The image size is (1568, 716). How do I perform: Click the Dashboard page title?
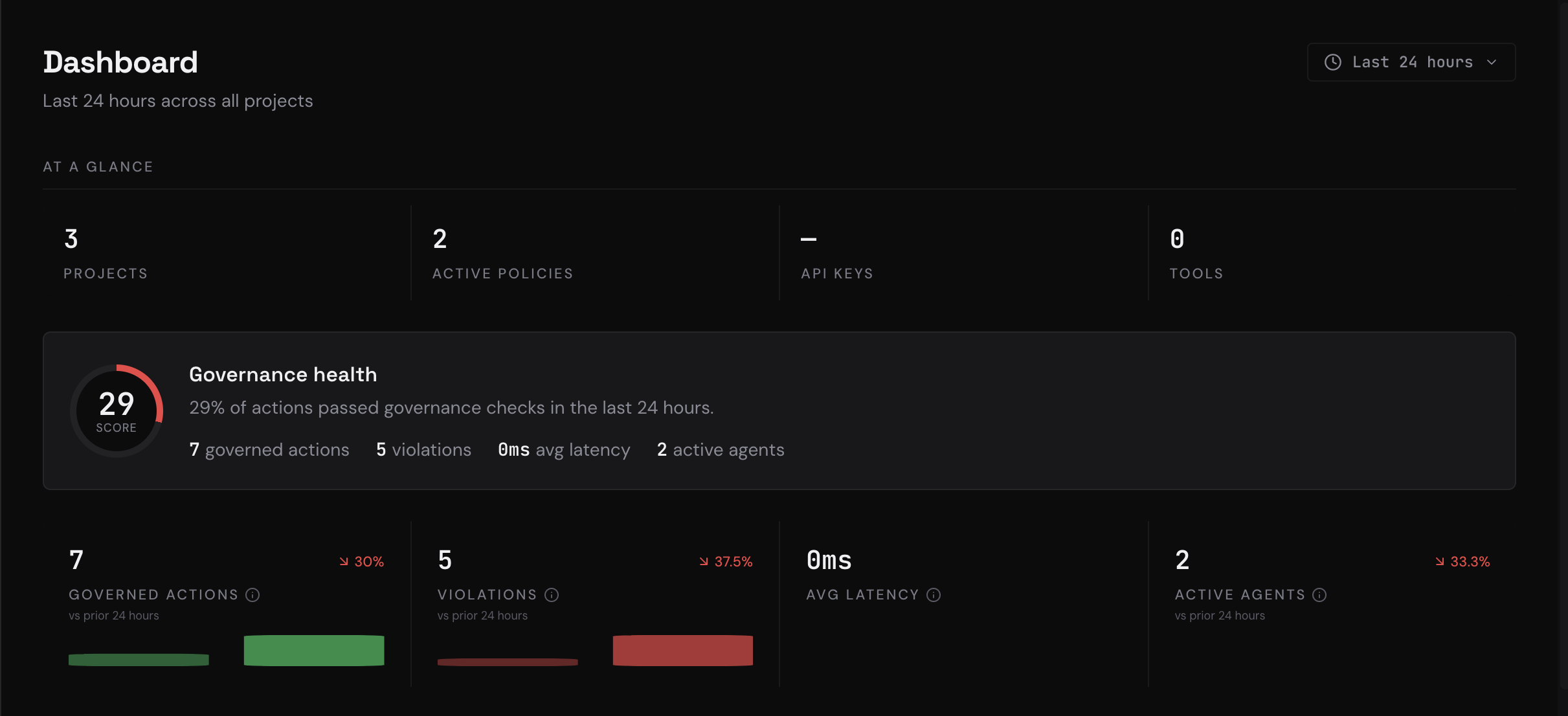(x=120, y=63)
